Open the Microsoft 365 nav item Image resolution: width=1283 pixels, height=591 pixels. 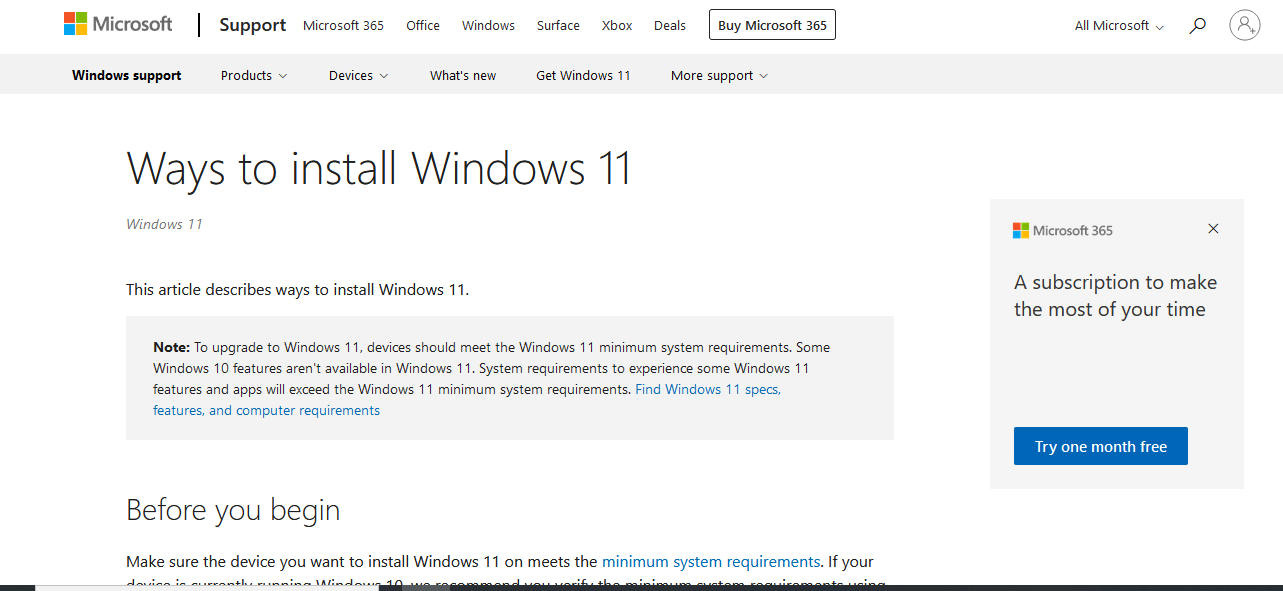pos(343,26)
